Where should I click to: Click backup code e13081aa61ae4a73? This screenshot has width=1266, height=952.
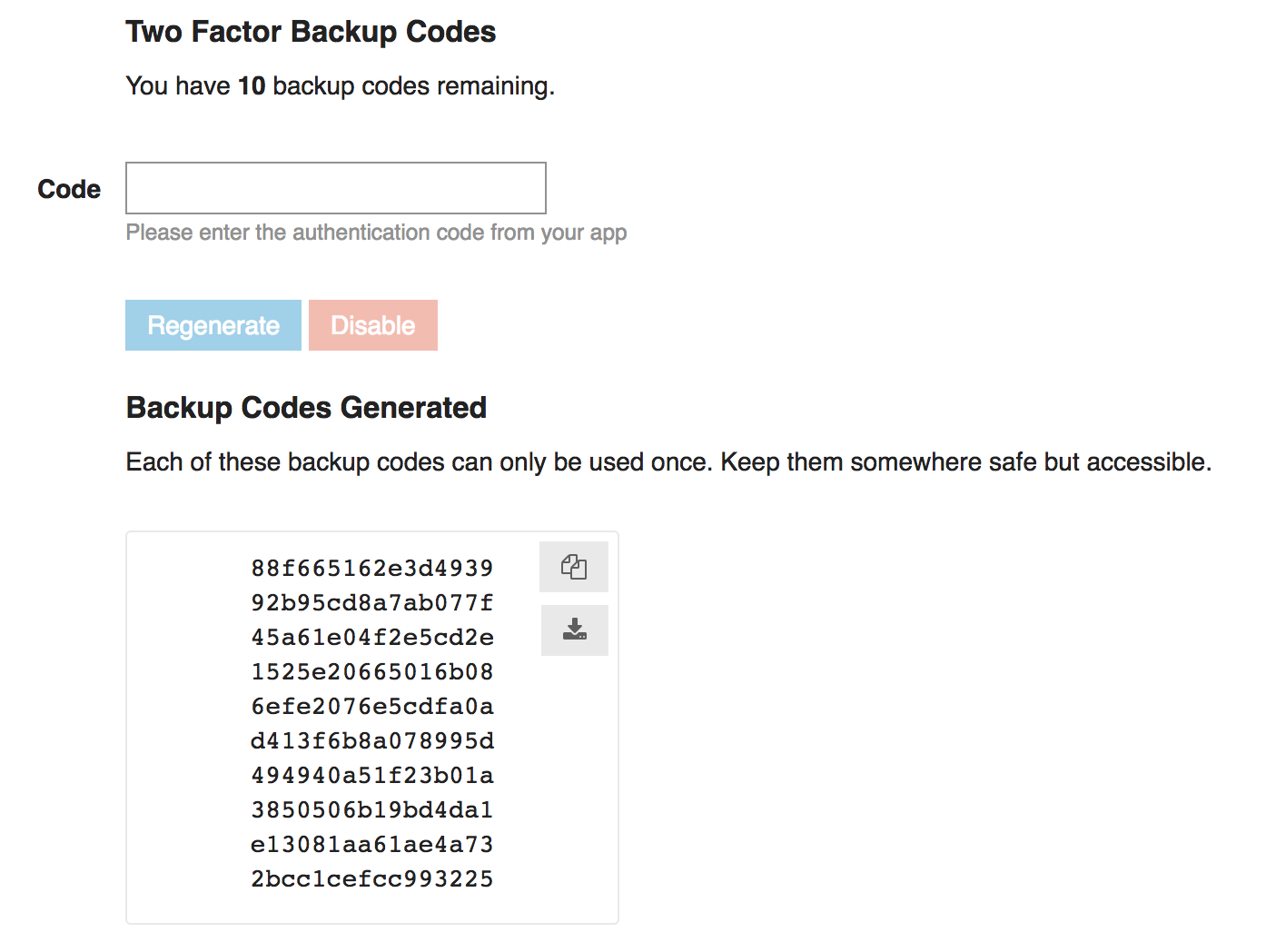click(x=371, y=845)
